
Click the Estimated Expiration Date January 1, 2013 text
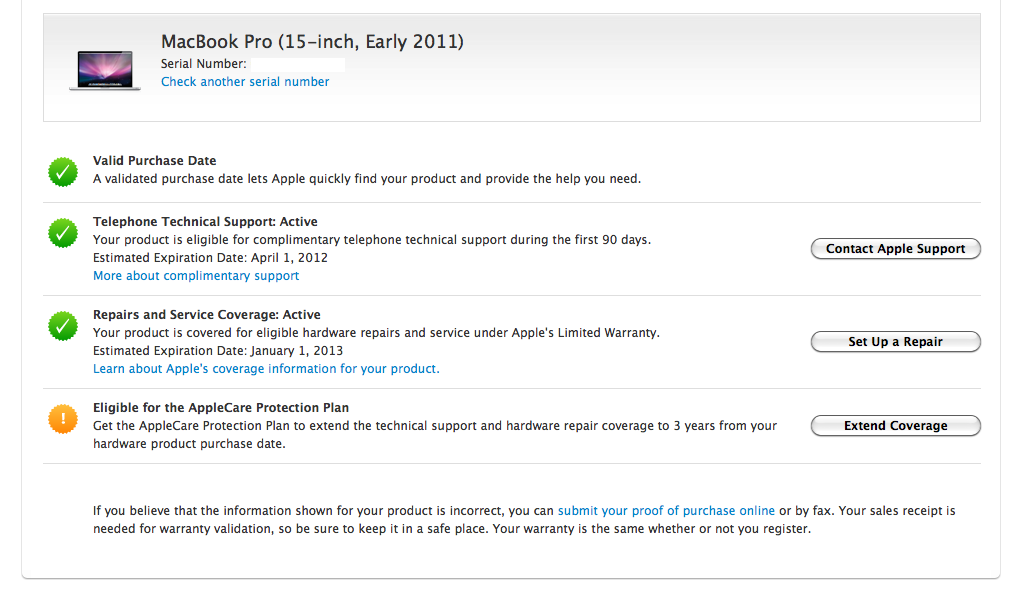(x=218, y=351)
